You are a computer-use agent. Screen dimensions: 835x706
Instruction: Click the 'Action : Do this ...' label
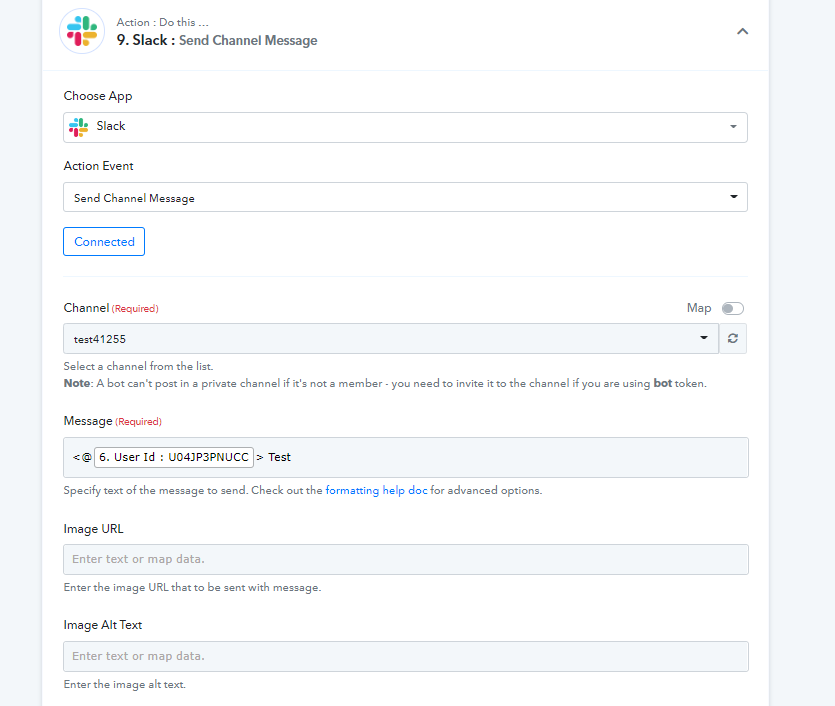(162, 22)
